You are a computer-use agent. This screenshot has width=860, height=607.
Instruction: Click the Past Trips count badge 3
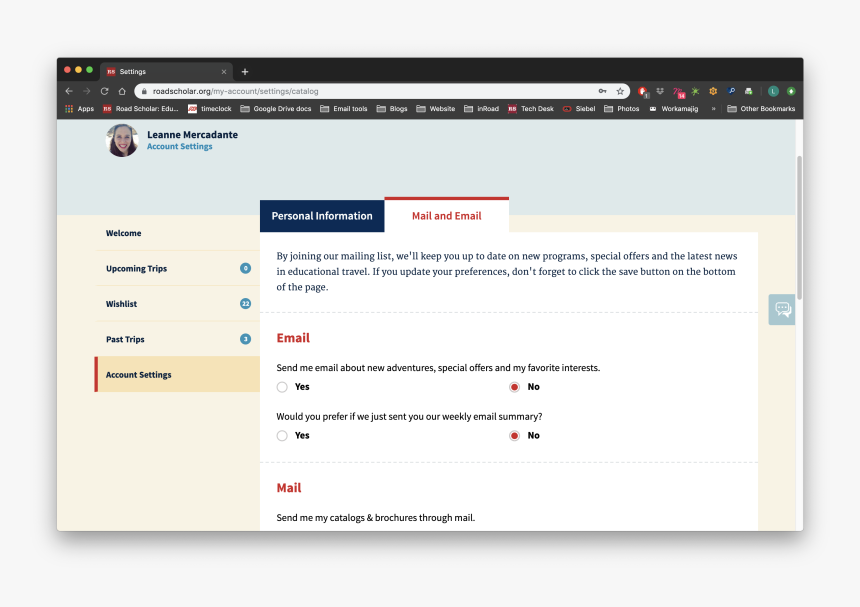click(246, 339)
